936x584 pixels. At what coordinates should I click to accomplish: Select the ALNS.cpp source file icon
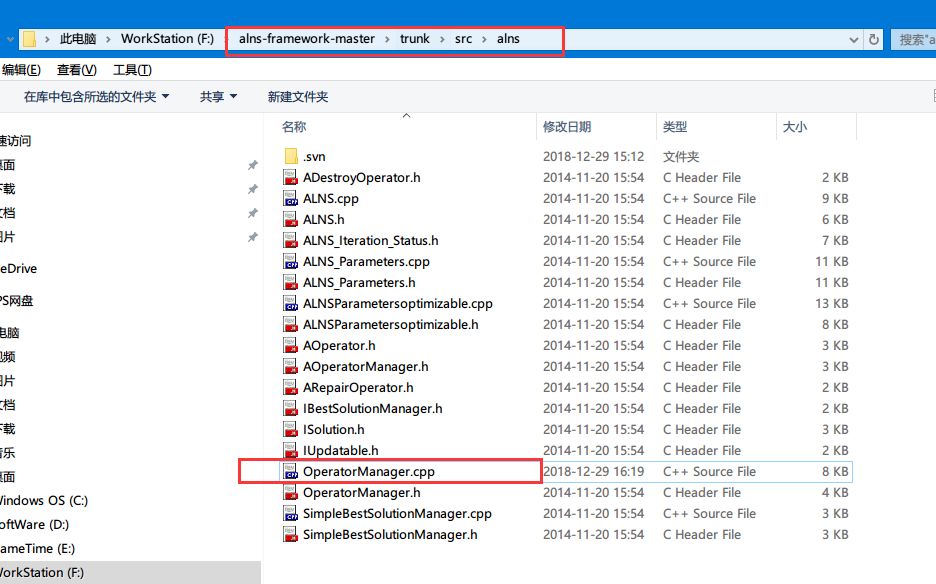292,198
